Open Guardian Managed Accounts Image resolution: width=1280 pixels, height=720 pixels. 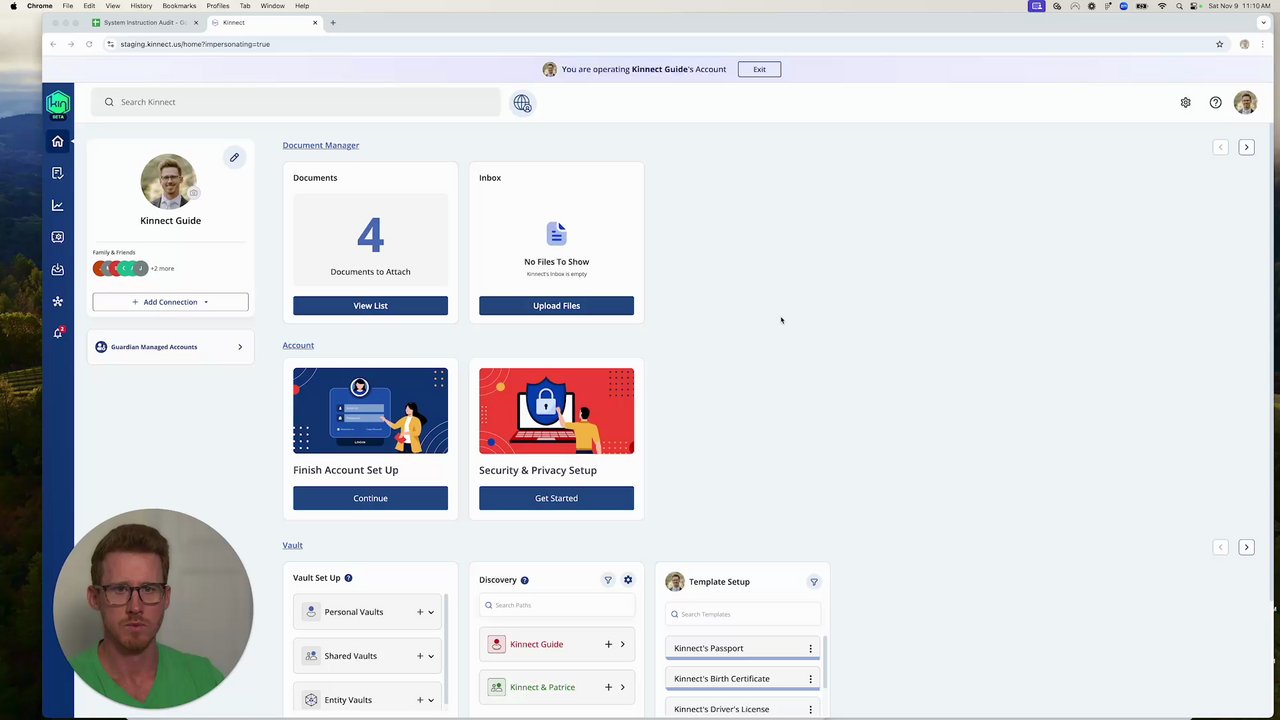[170, 347]
